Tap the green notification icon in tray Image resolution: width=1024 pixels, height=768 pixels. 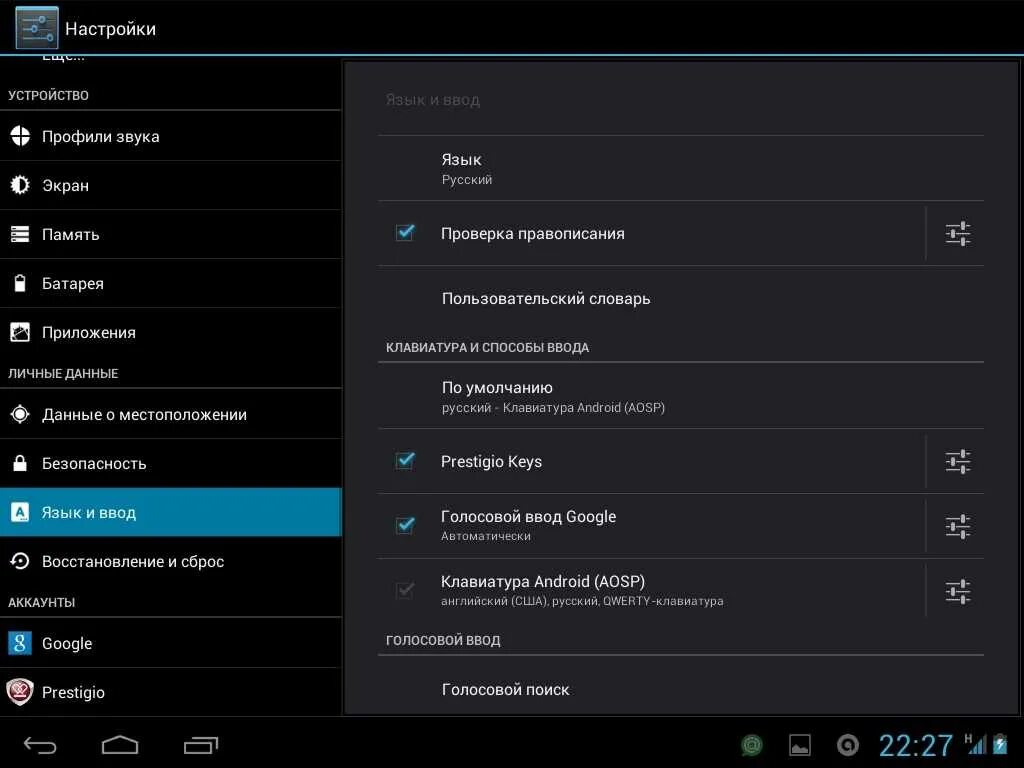click(752, 744)
